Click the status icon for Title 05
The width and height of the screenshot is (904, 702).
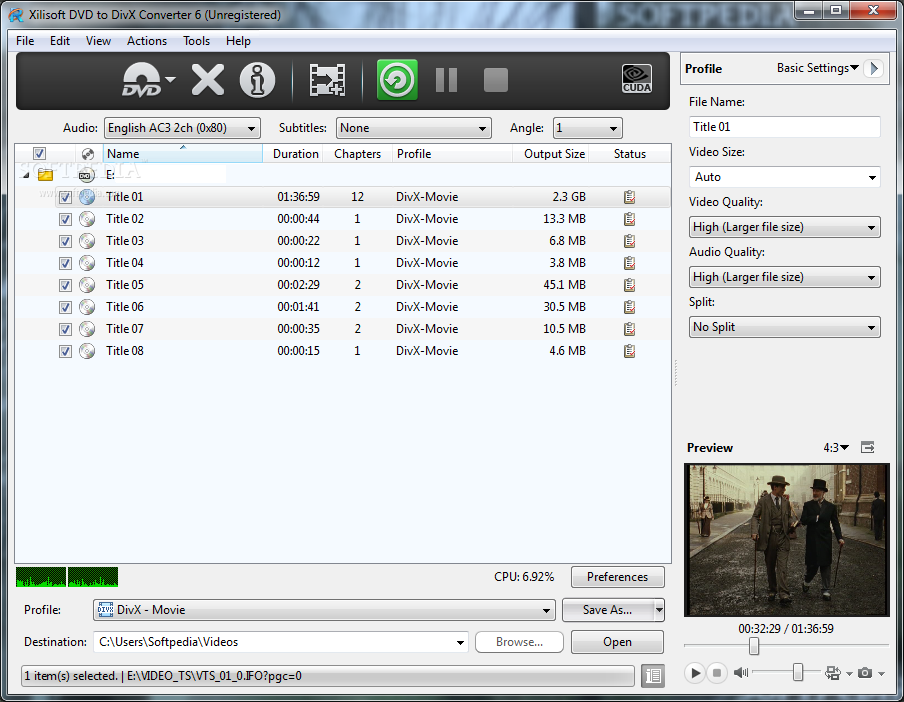point(630,285)
